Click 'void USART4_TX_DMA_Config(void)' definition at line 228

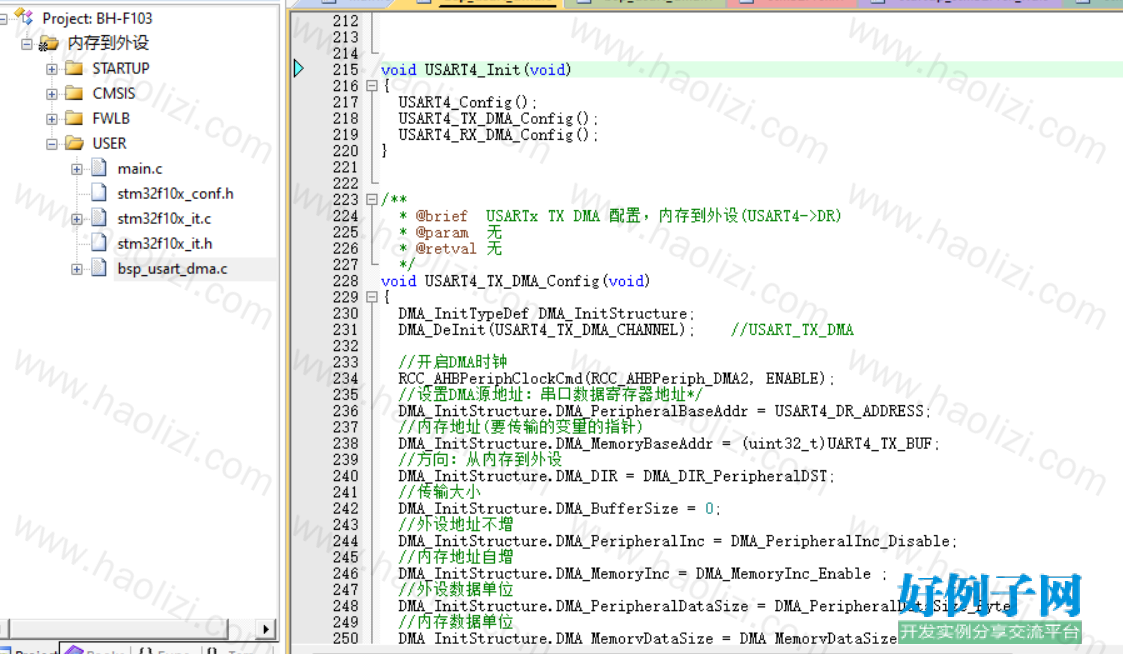pyautogui.click(x=516, y=281)
